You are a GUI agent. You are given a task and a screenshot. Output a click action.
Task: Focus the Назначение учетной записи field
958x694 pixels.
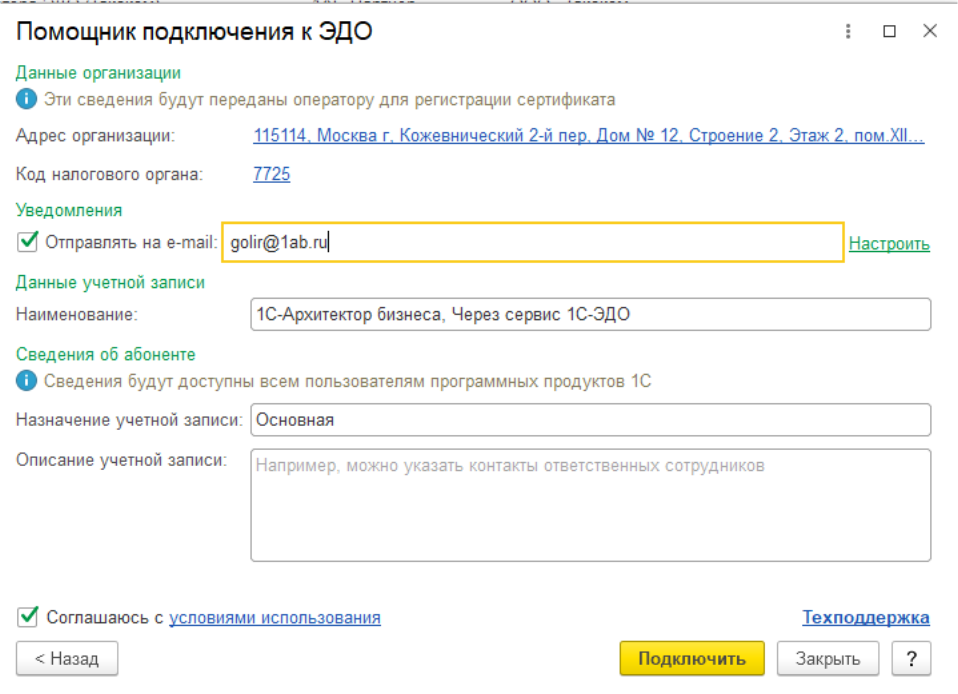[x=590, y=420]
